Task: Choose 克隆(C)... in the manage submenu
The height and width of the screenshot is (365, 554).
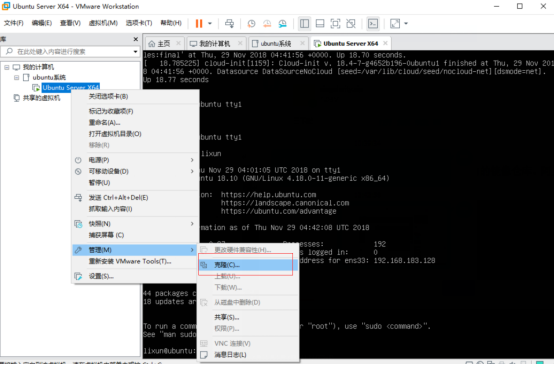Action: tap(248, 265)
